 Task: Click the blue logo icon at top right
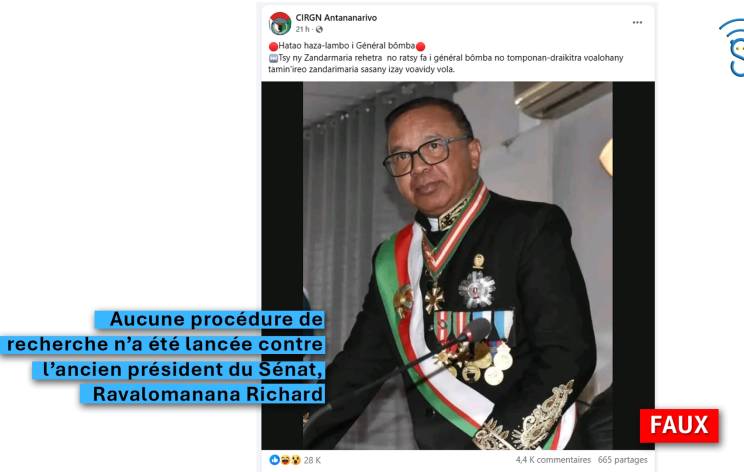coord(732,47)
